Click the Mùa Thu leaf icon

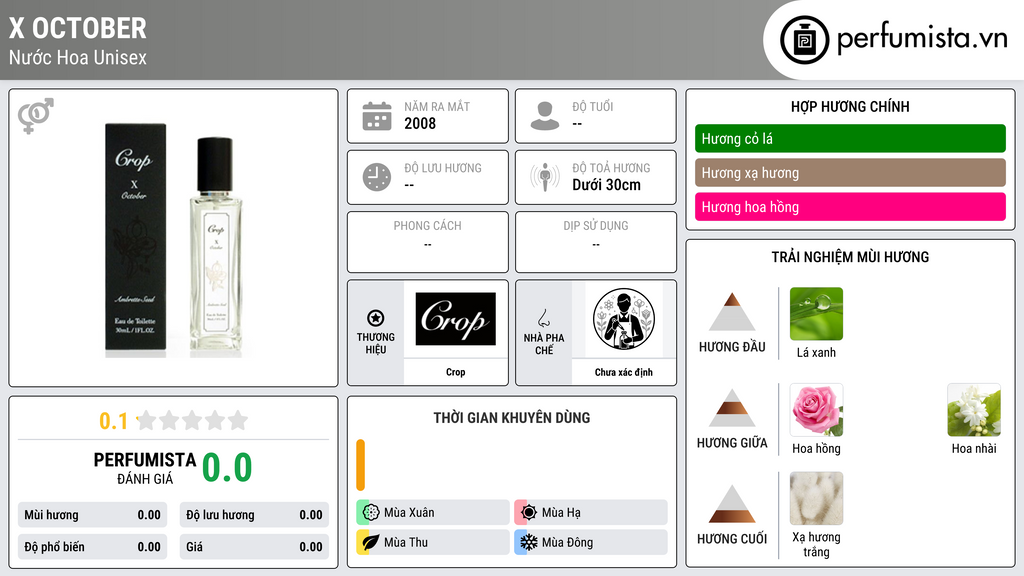click(x=371, y=542)
